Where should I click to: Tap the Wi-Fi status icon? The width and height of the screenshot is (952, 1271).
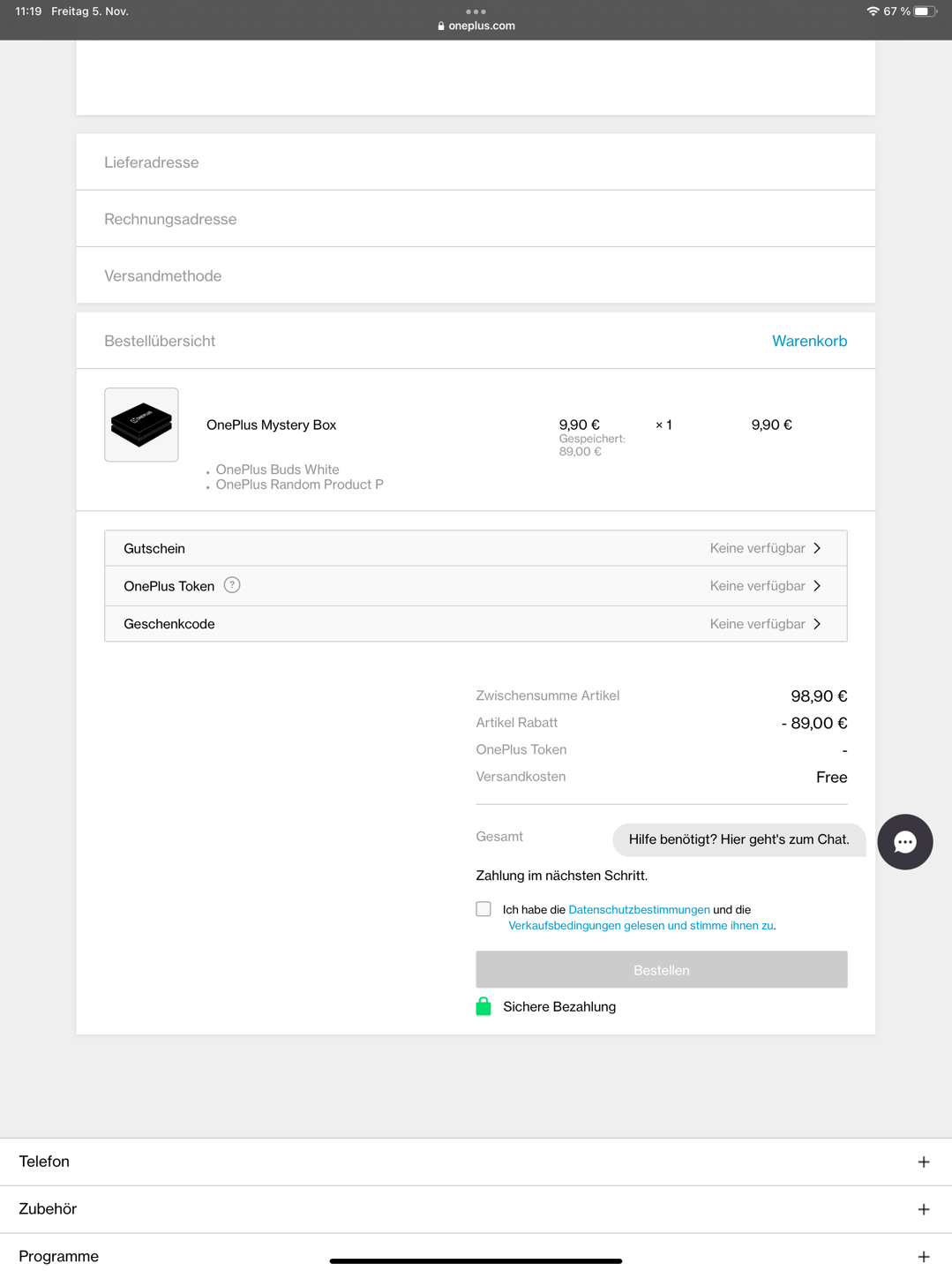coord(873,11)
